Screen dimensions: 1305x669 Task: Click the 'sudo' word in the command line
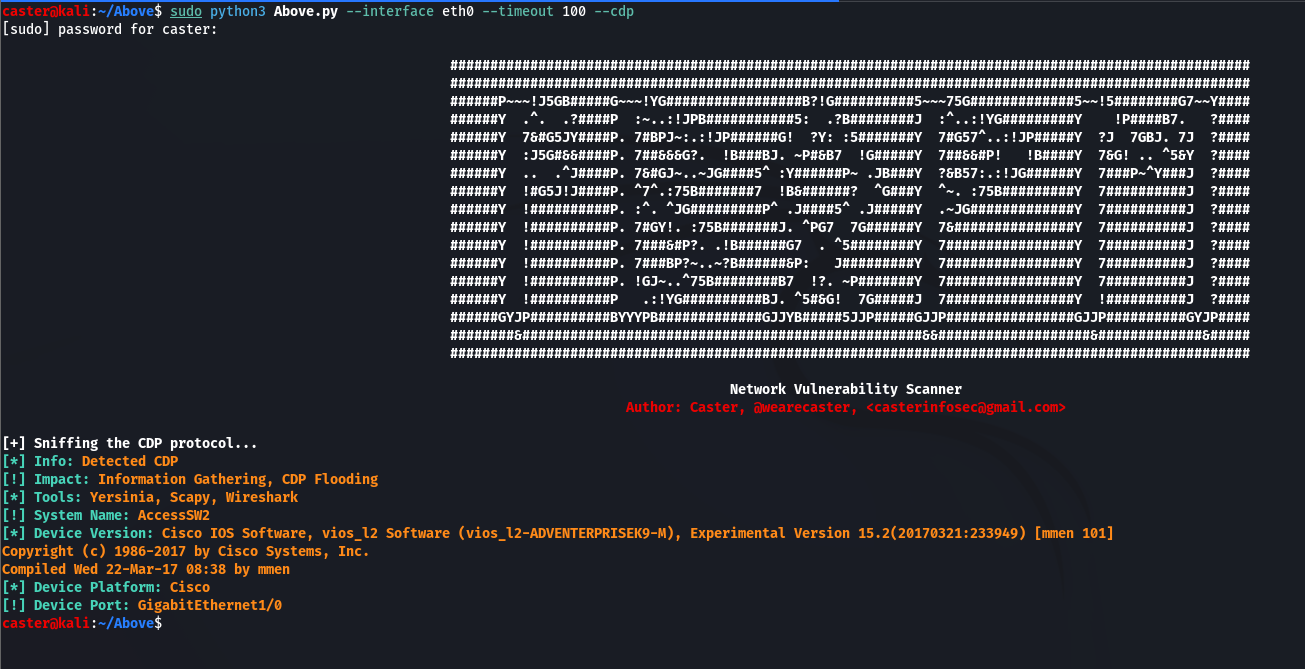186,11
